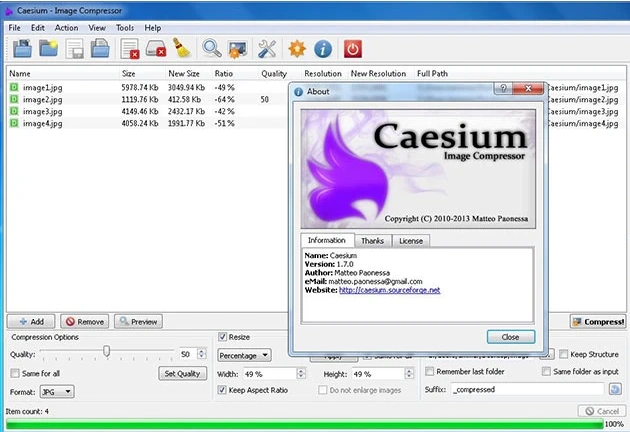Open the Format JPG dropdown
Viewport: 630px width, 432px height.
pos(57,391)
